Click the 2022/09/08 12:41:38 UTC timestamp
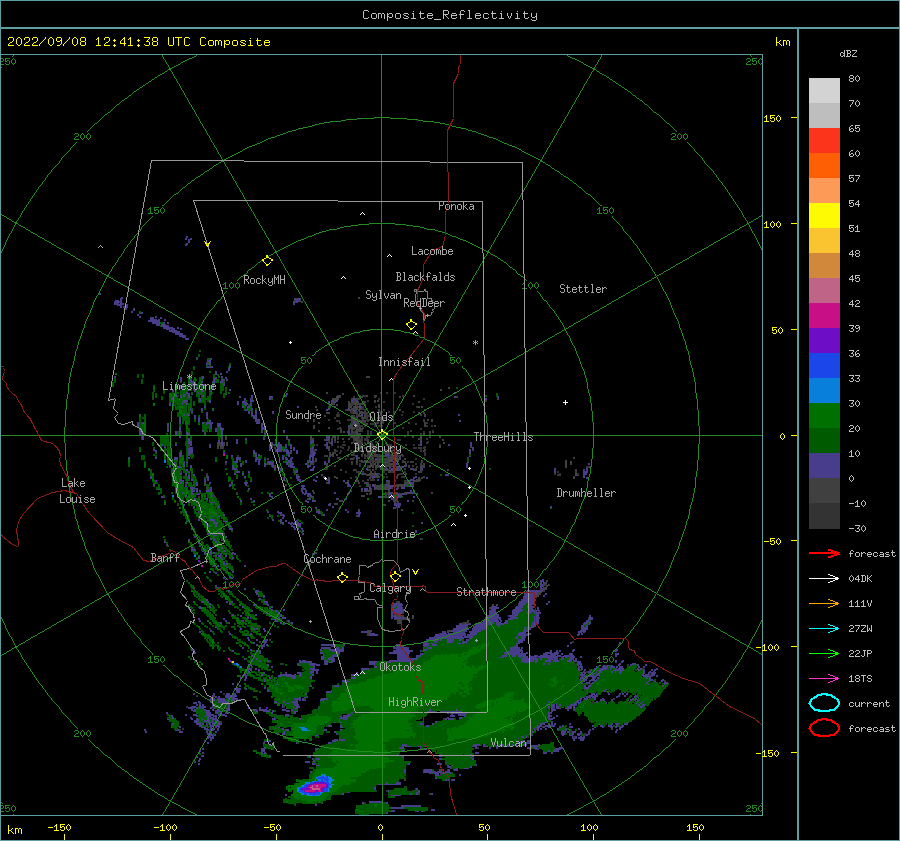900x841 pixels. (99, 42)
